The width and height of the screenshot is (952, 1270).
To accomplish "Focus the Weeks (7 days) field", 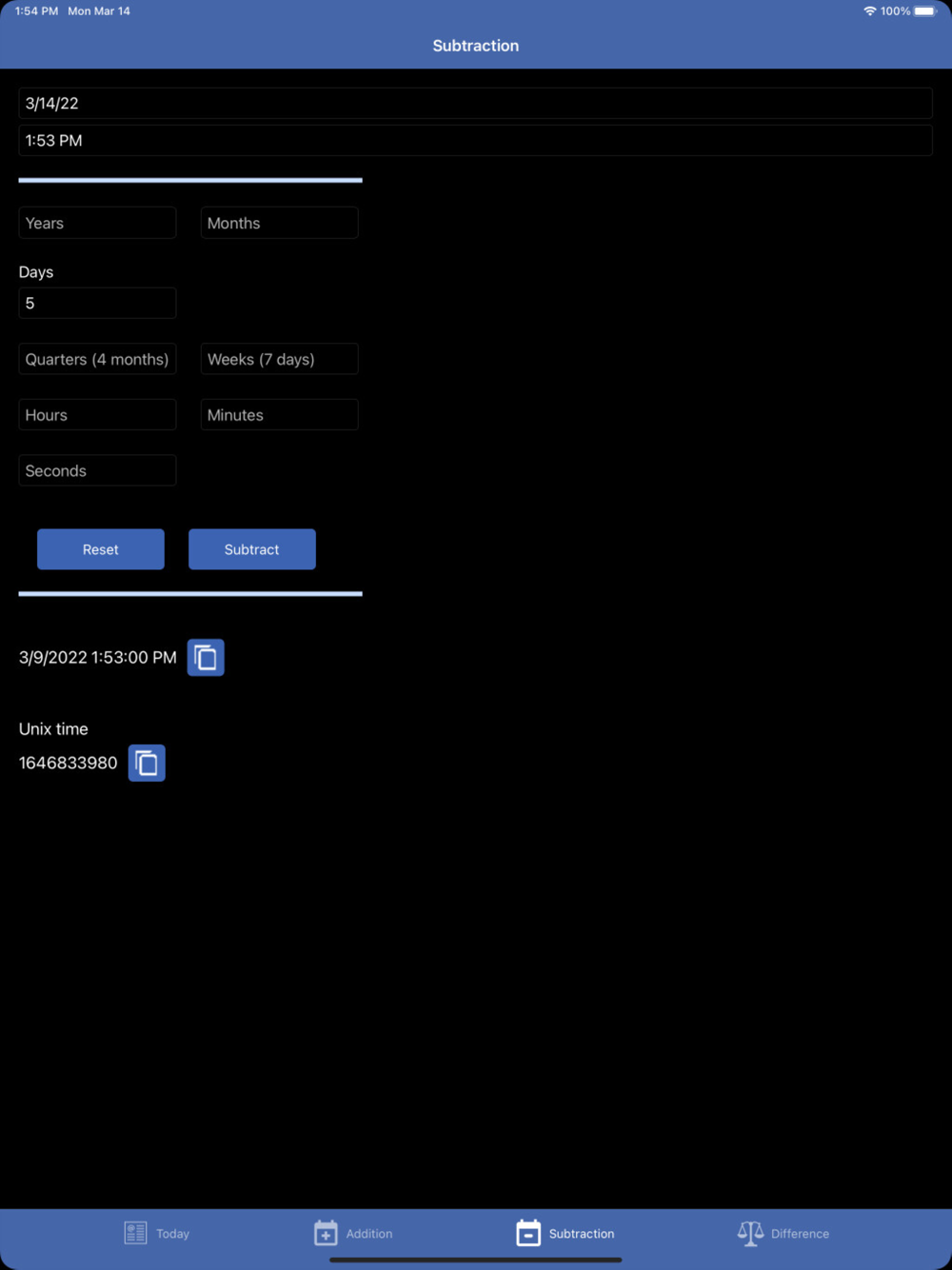I will click(279, 359).
